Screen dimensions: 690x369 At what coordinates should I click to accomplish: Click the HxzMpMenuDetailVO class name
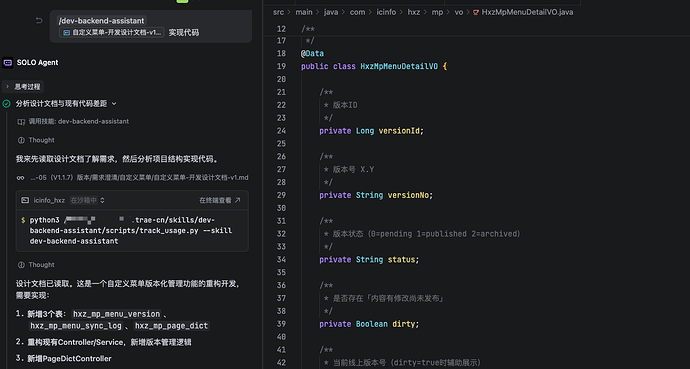(399, 66)
